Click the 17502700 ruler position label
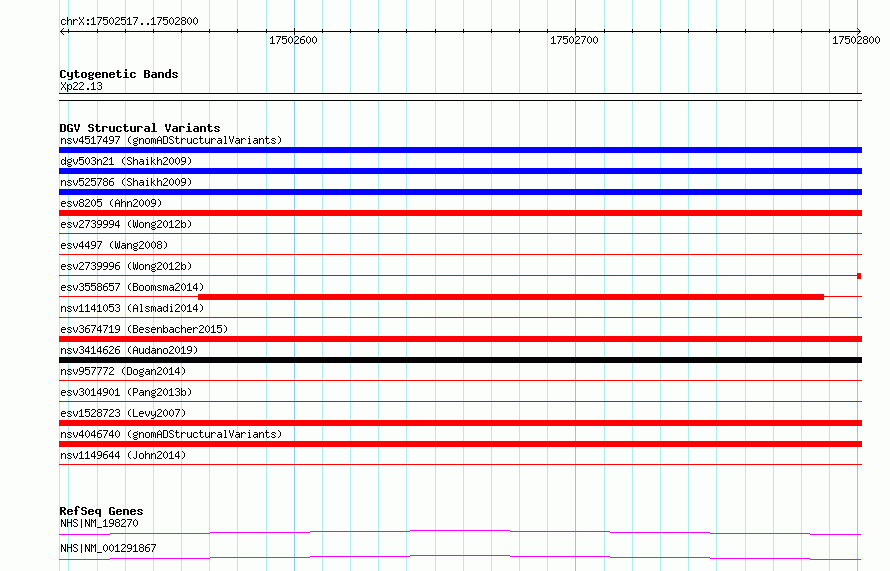The height and width of the screenshot is (571, 890). click(x=574, y=40)
